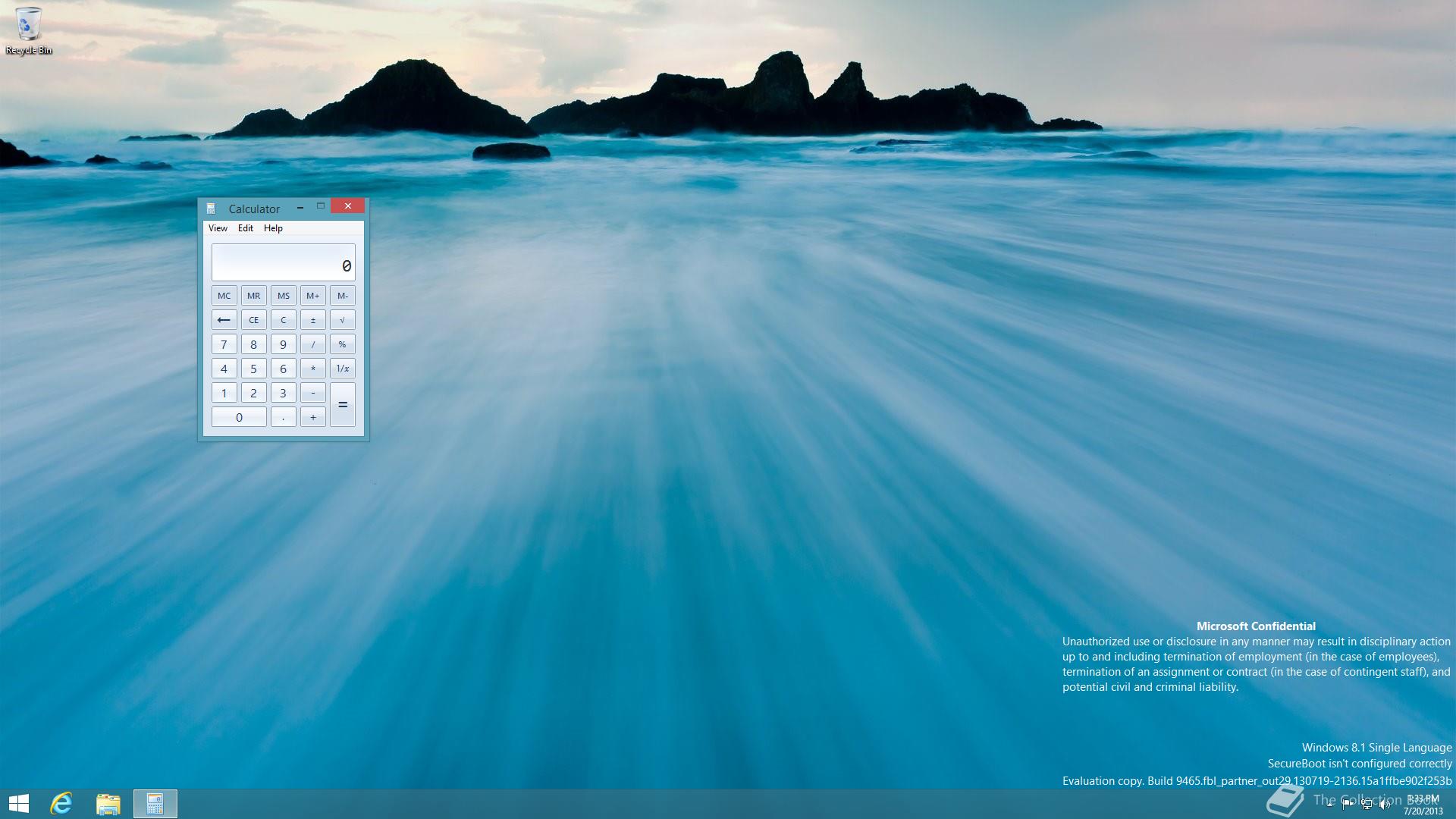Click the taskbar date and time
Image resolution: width=1456 pixels, height=819 pixels.
click(x=1423, y=805)
